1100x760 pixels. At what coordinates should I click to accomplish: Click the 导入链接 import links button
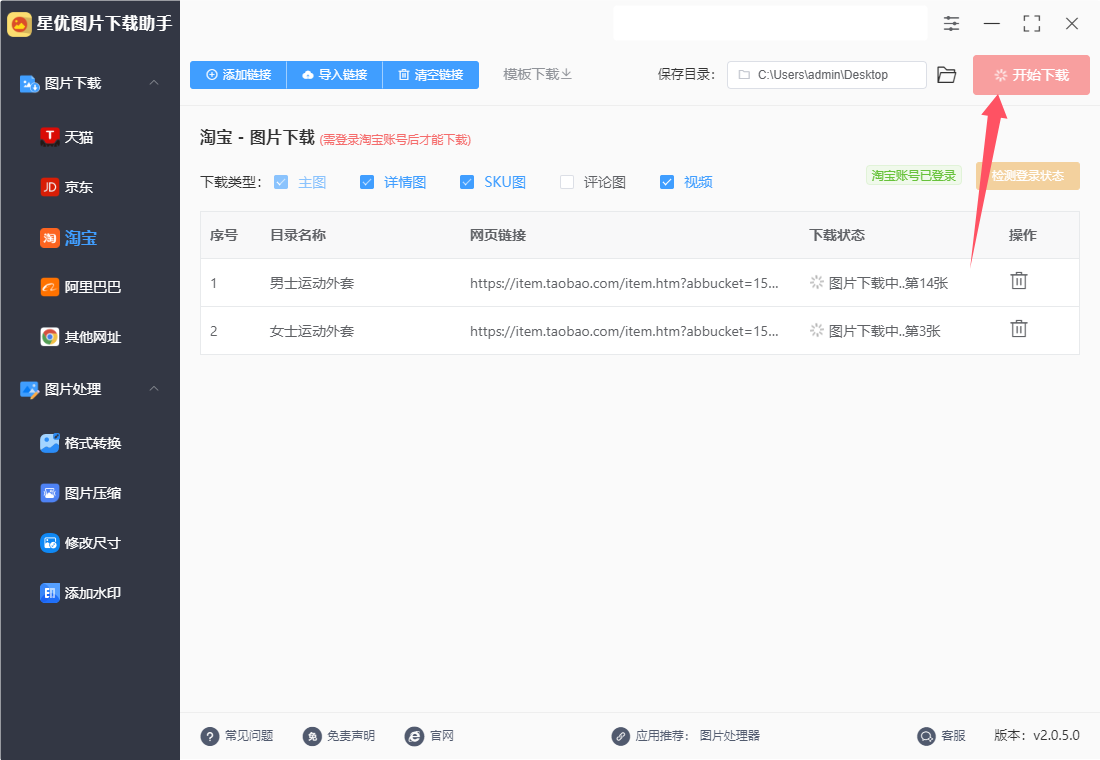click(335, 74)
